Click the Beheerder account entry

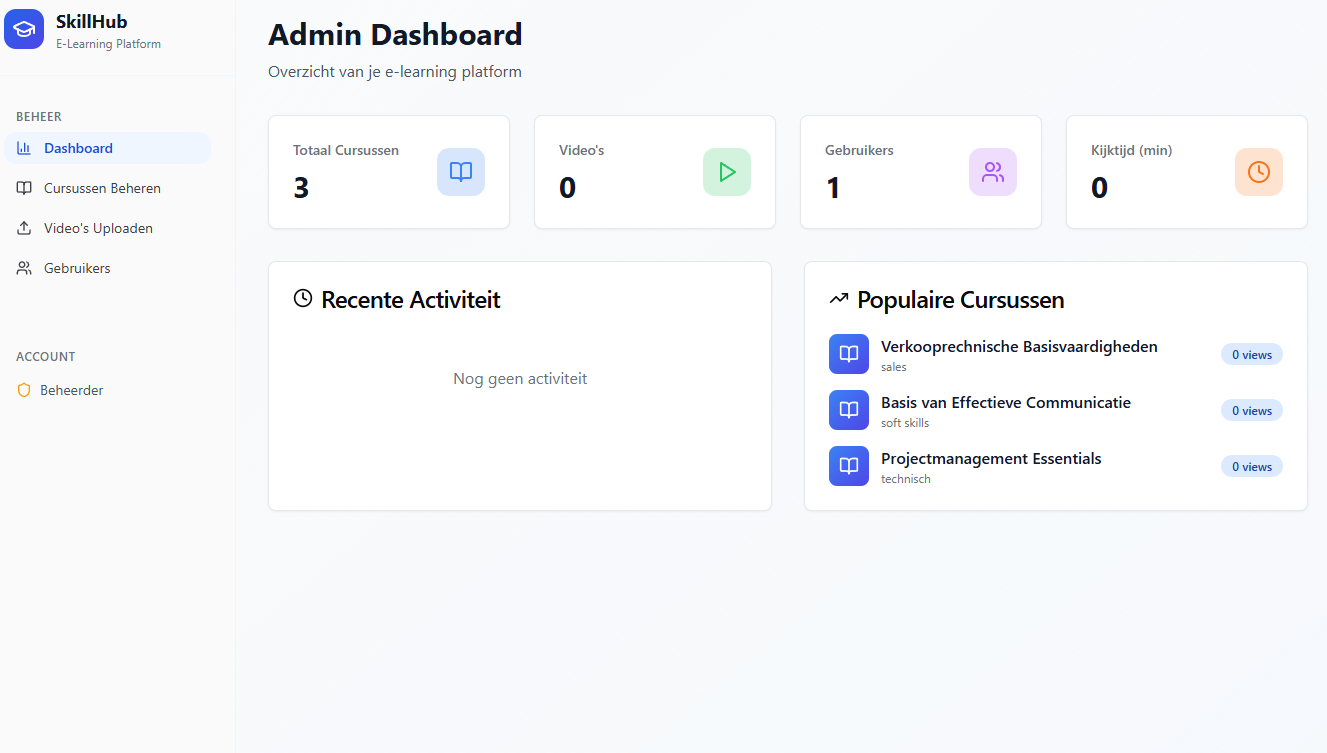pos(72,390)
